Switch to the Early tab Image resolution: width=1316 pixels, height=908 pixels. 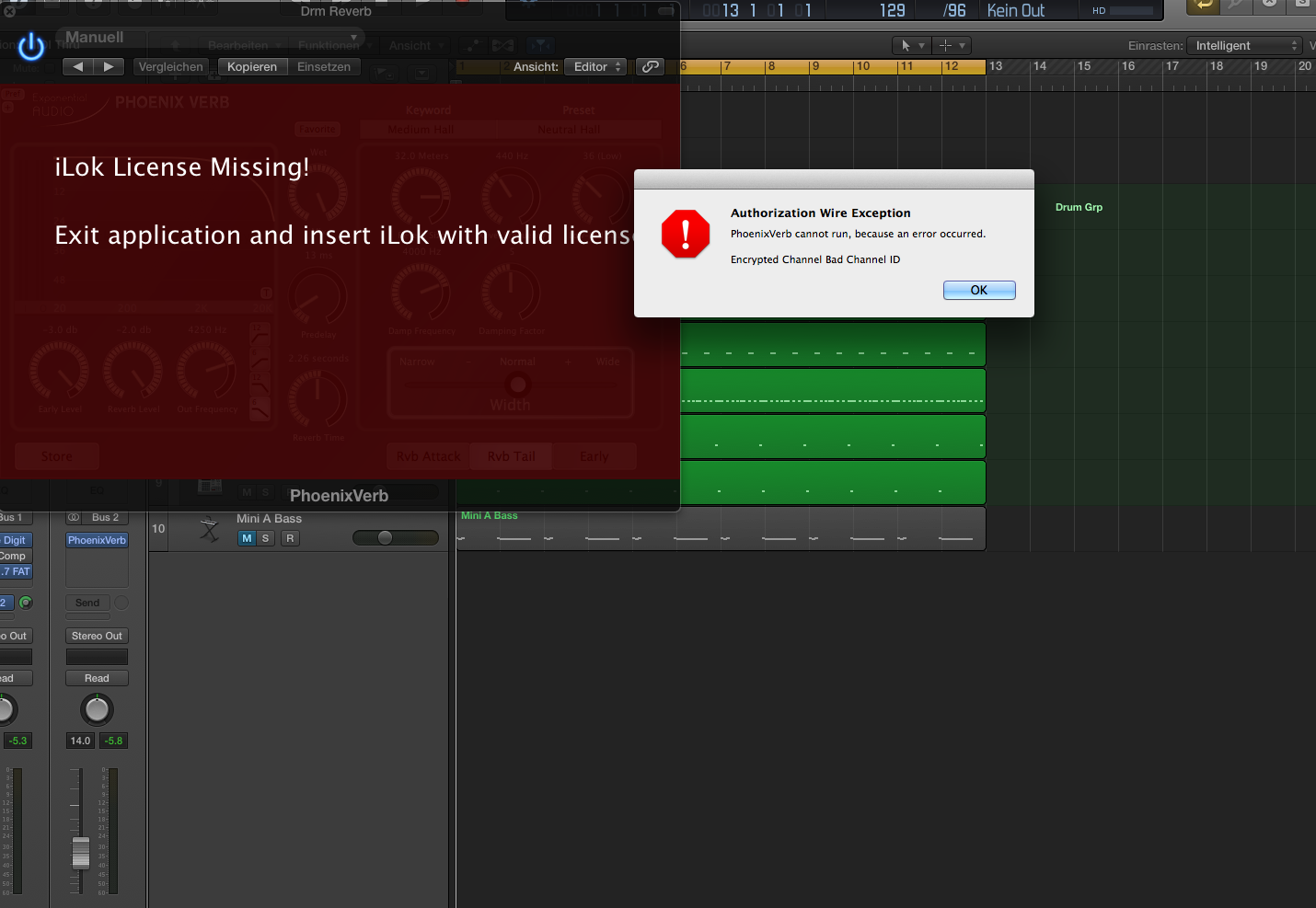tap(594, 456)
